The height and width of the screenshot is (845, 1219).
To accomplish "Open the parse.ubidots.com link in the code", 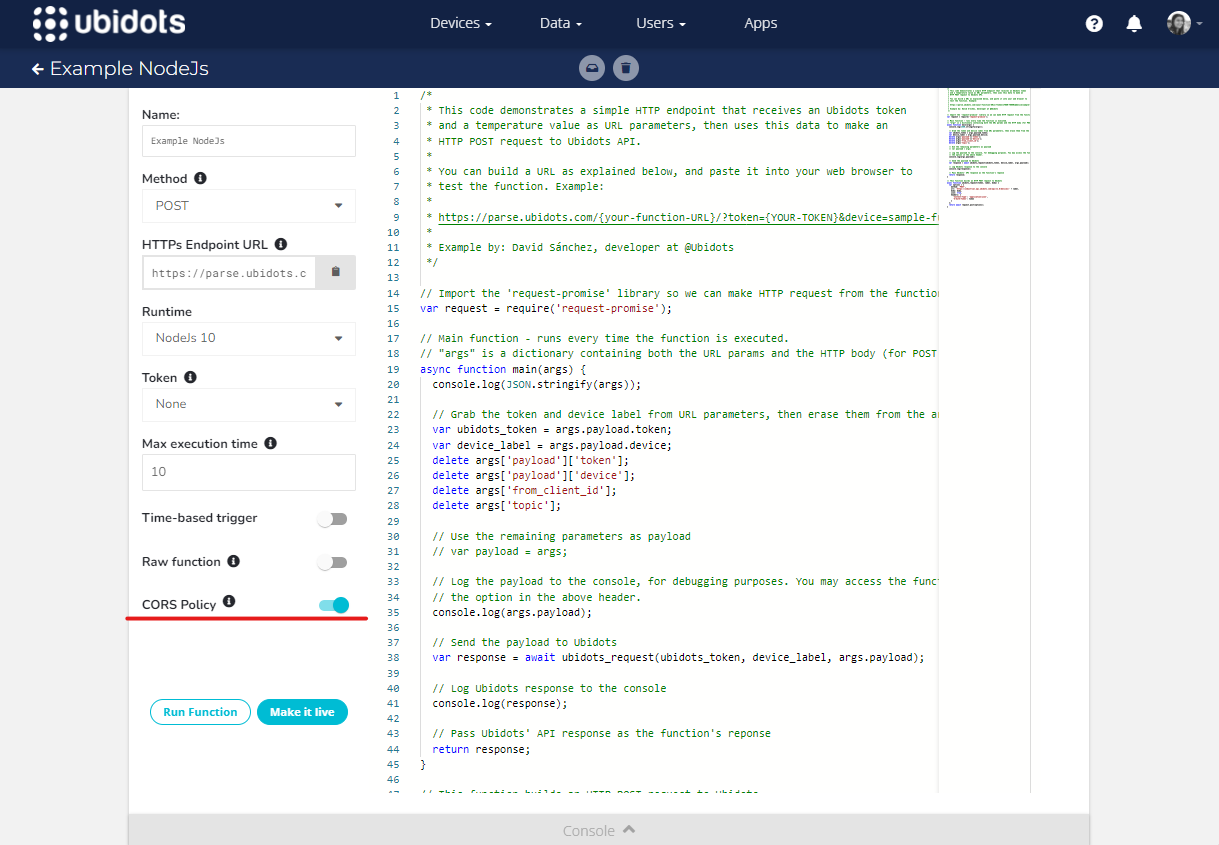I will (x=688, y=217).
